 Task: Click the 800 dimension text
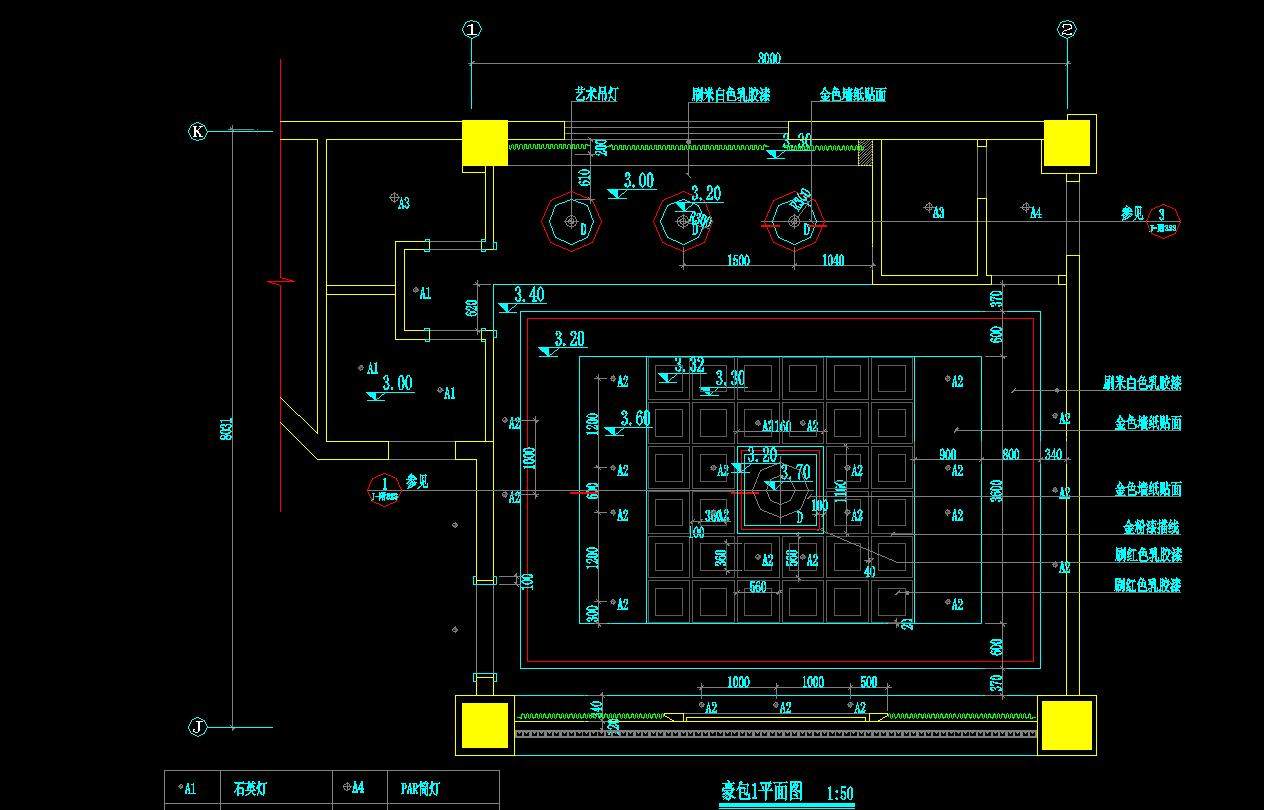pyautogui.click(x=1011, y=455)
